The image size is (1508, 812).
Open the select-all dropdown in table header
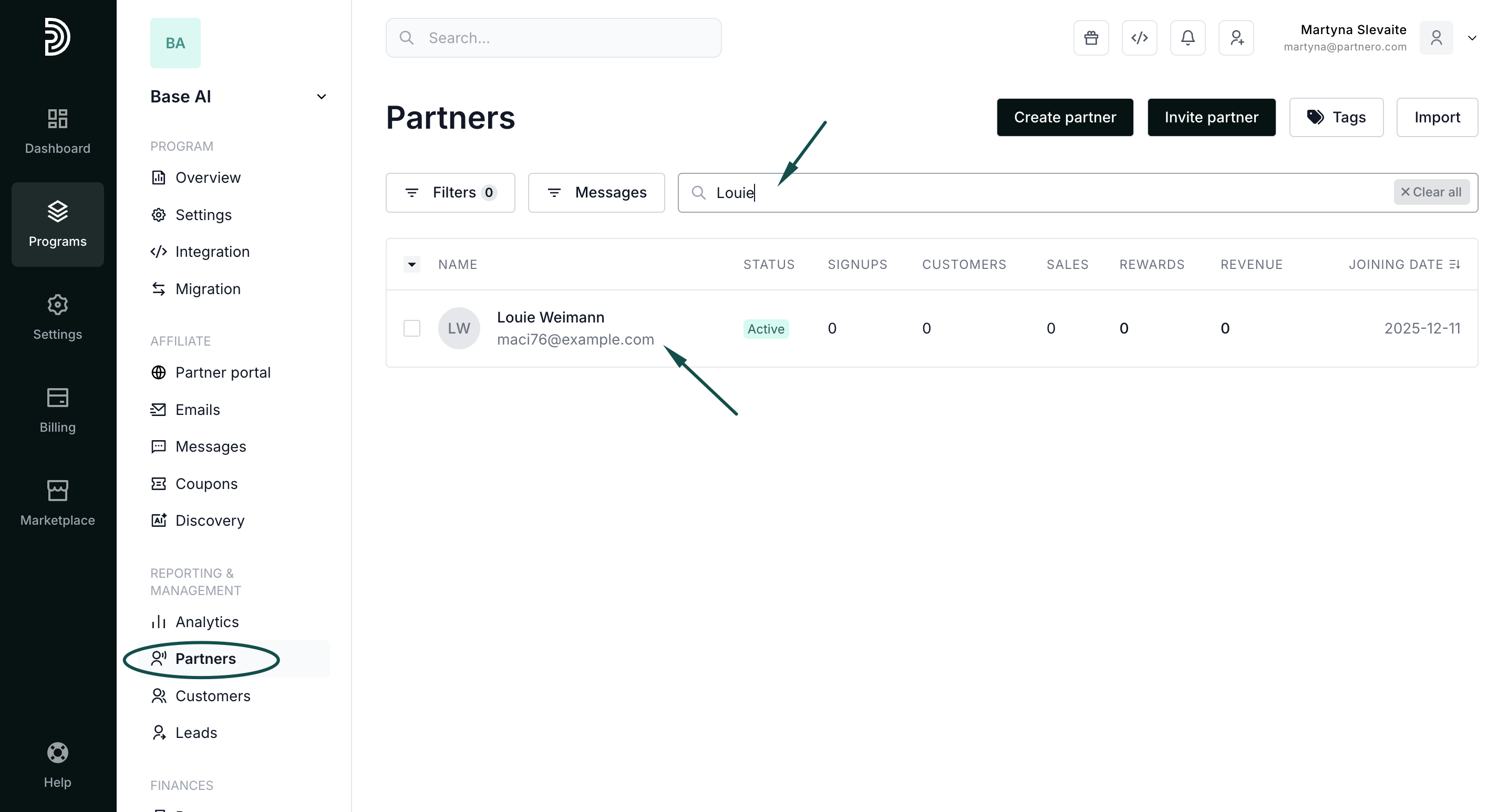pos(411,264)
